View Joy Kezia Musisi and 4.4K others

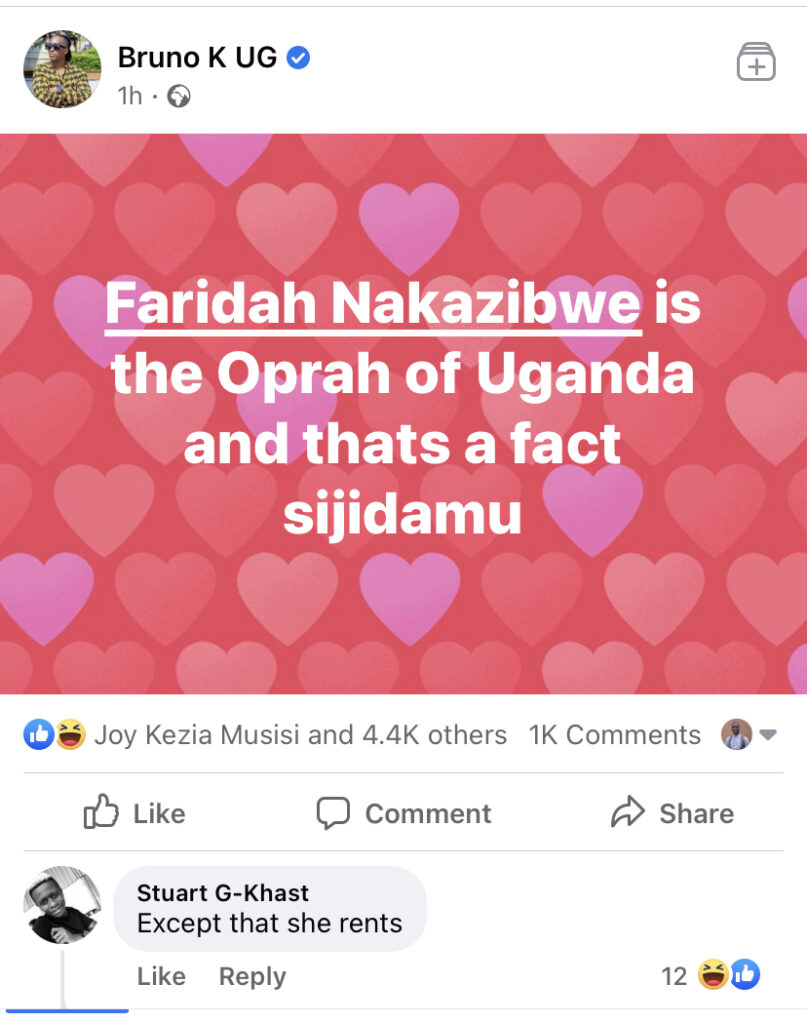pos(300,735)
